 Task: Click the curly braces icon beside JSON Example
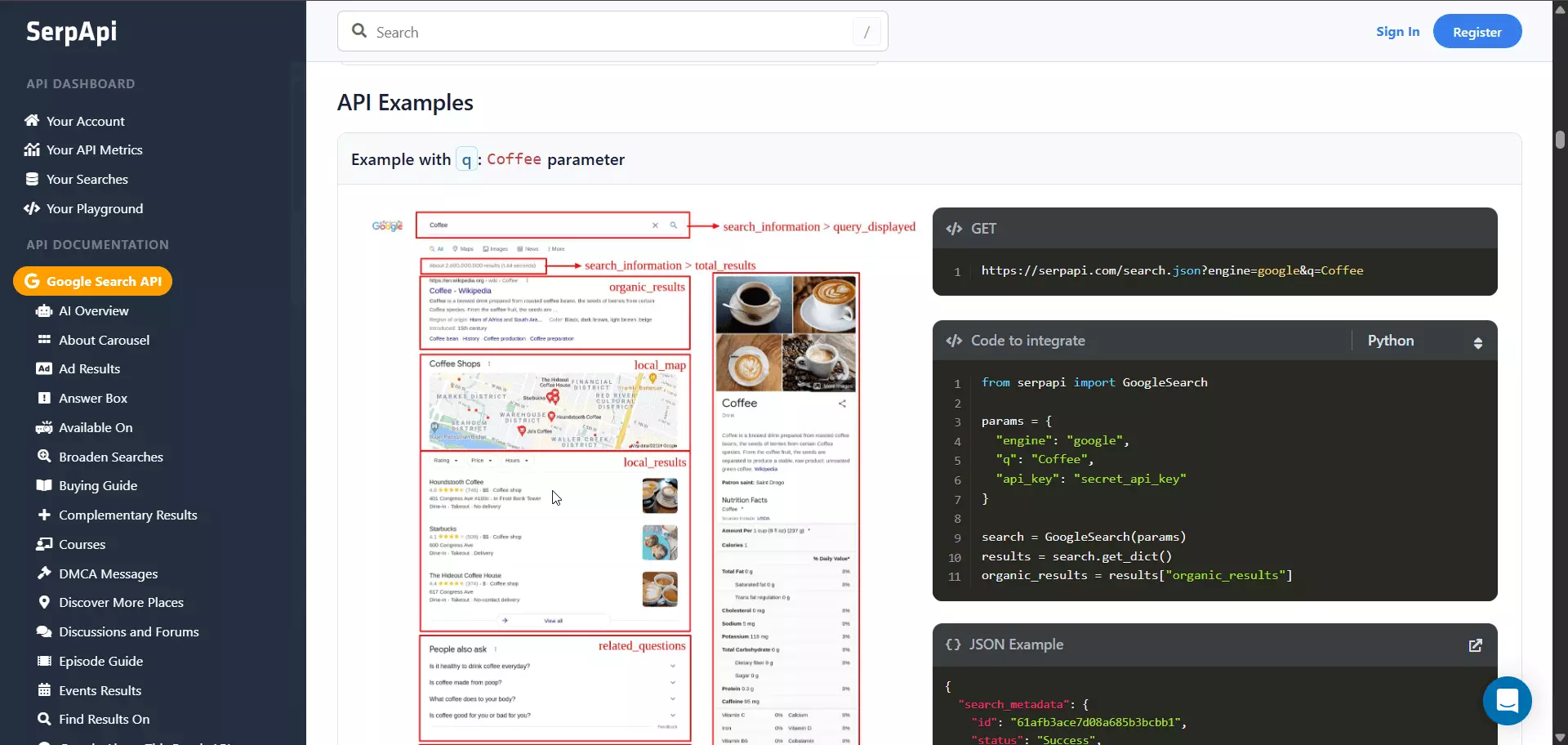[x=953, y=645]
